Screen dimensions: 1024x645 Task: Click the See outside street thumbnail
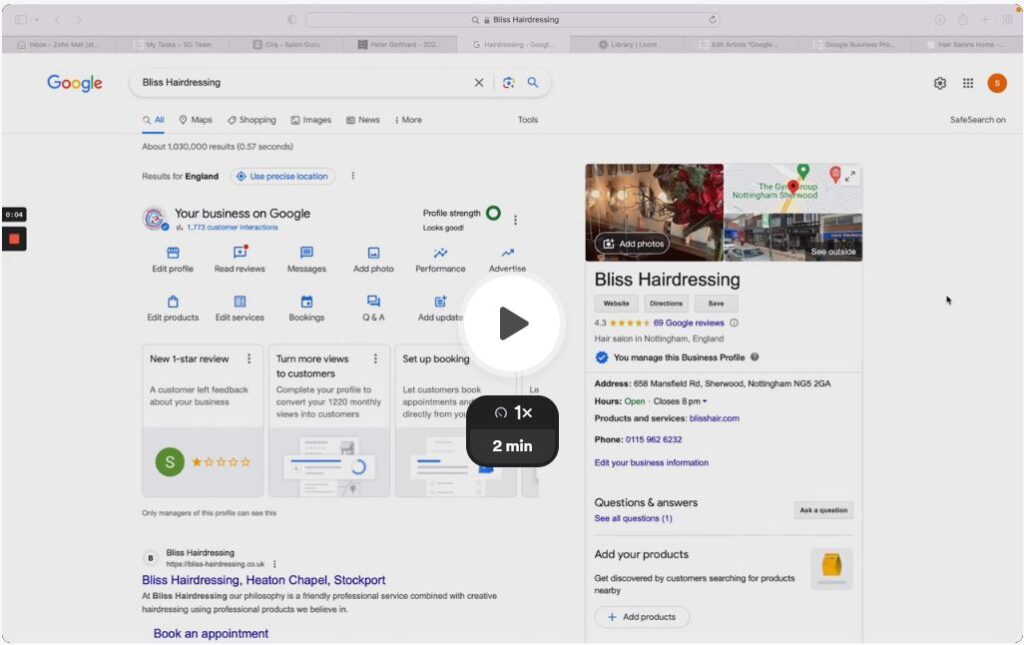pyautogui.click(x=793, y=238)
